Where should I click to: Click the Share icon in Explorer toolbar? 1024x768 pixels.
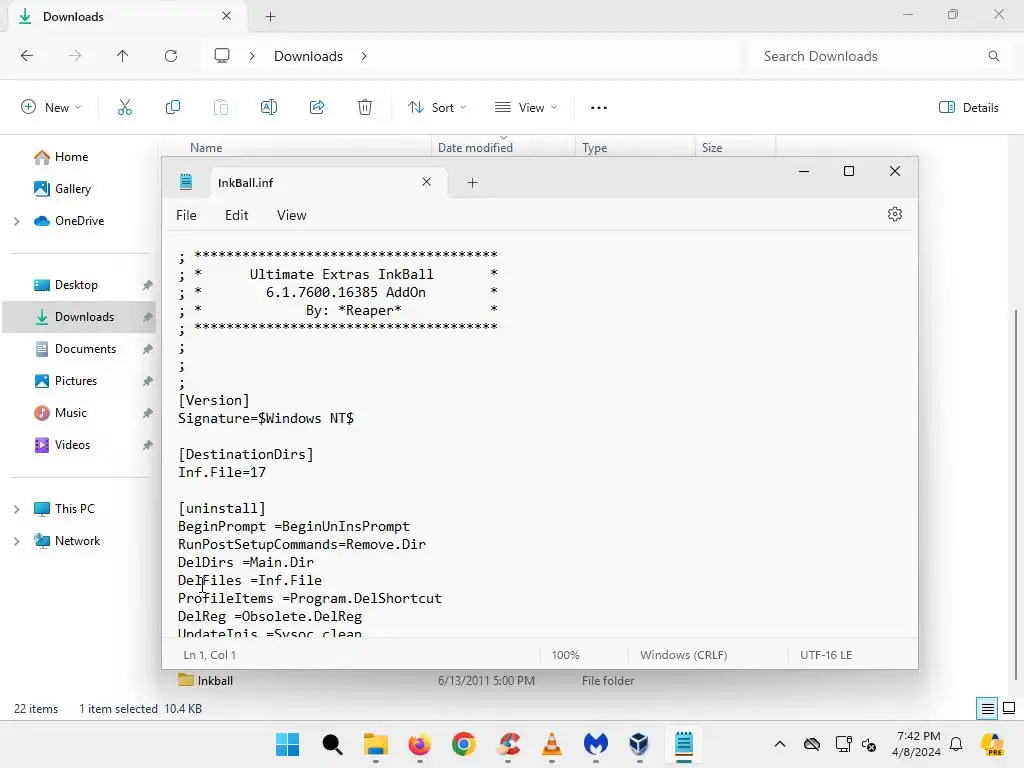pyautogui.click(x=317, y=108)
